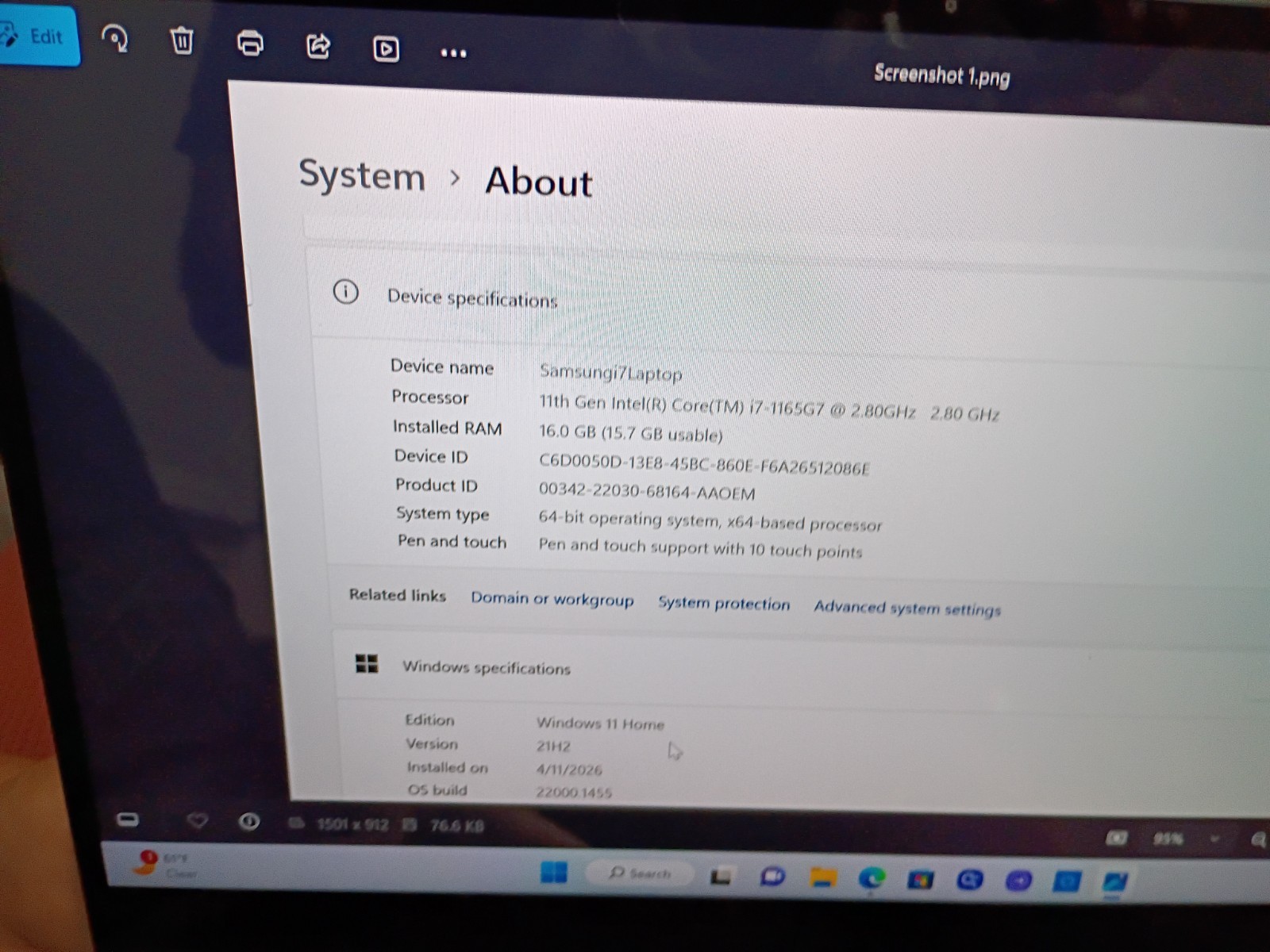1270x952 pixels.
Task: Rotate the image with the rotate icon
Action: (x=115, y=37)
